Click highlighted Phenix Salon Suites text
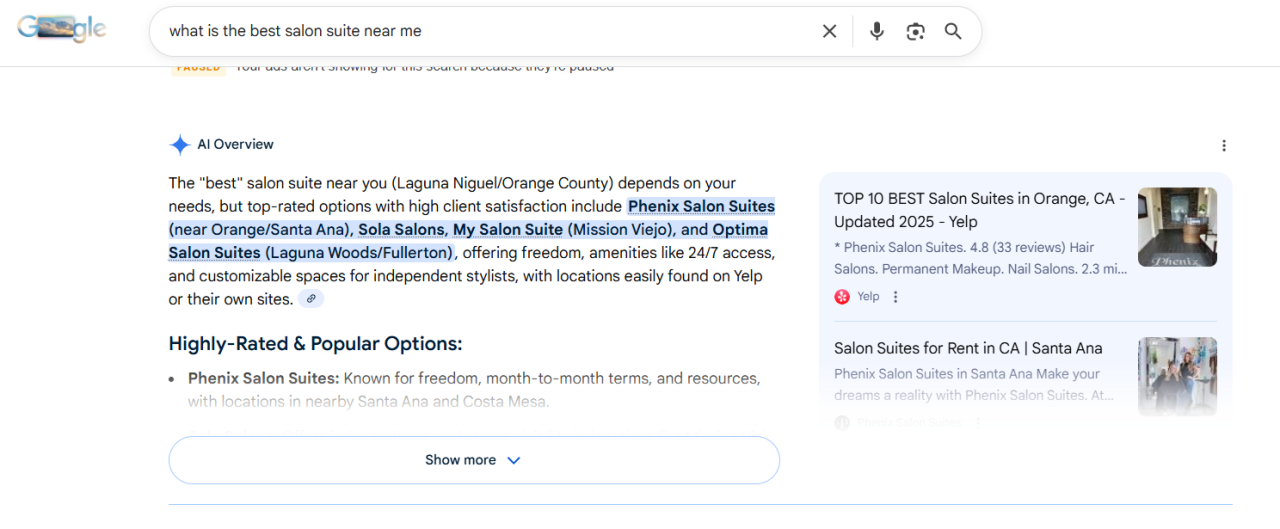This screenshot has width=1280, height=529. [x=701, y=207]
